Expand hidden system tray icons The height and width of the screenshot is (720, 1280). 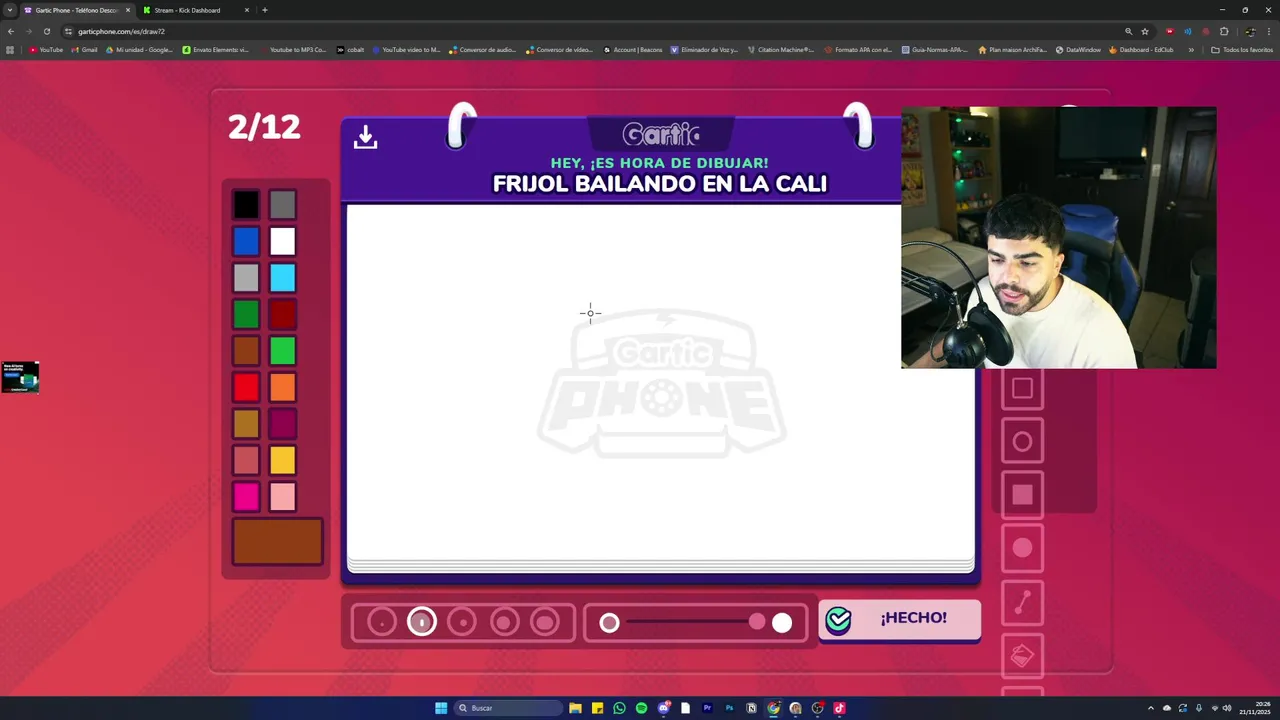click(x=1150, y=708)
